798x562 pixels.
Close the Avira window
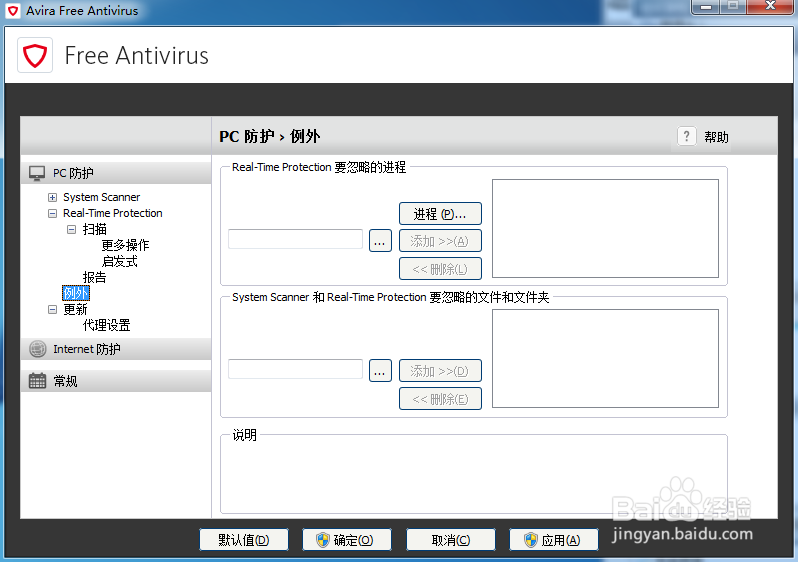pos(770,7)
